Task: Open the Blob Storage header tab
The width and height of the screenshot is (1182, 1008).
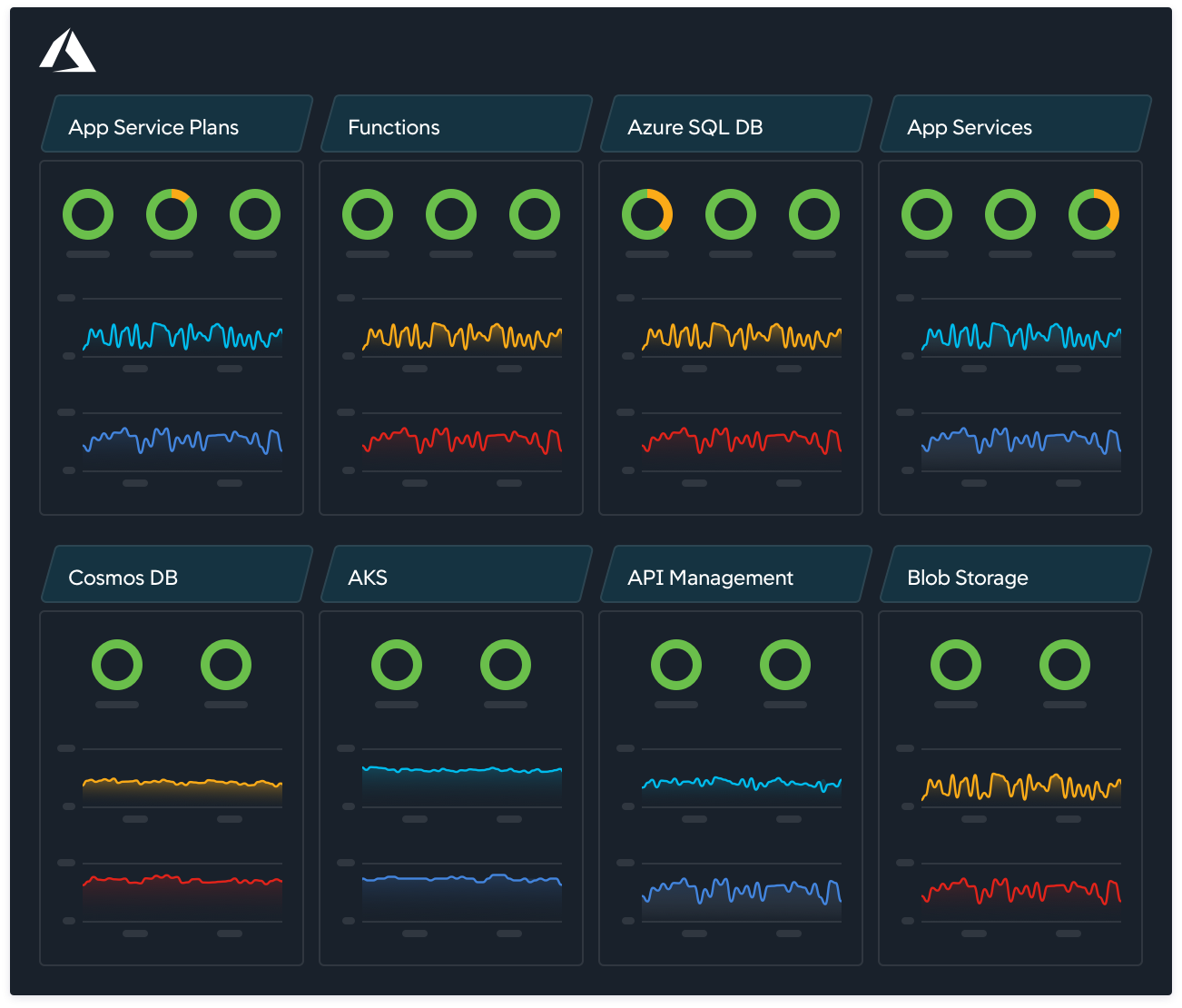Action: click(x=1016, y=574)
